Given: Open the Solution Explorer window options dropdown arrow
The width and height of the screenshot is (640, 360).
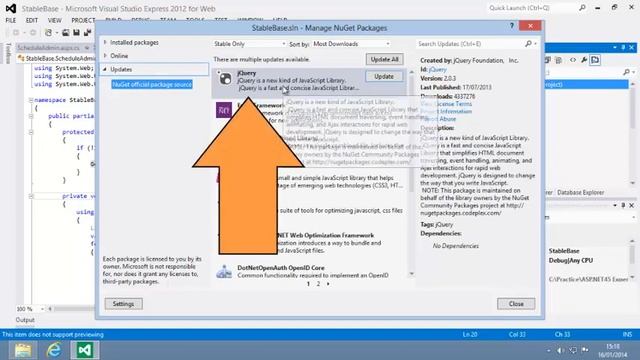Looking at the screenshot, I should point(615,48).
